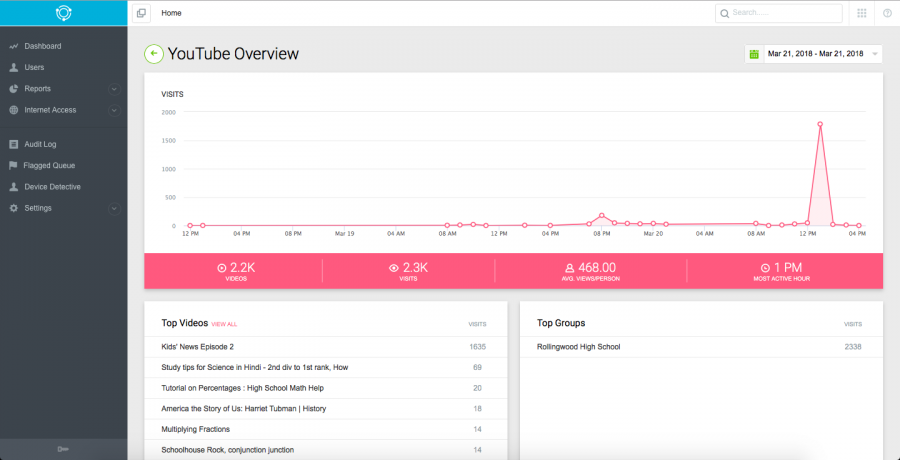Click the Audit Log list icon
The image size is (900, 460).
pos(14,145)
